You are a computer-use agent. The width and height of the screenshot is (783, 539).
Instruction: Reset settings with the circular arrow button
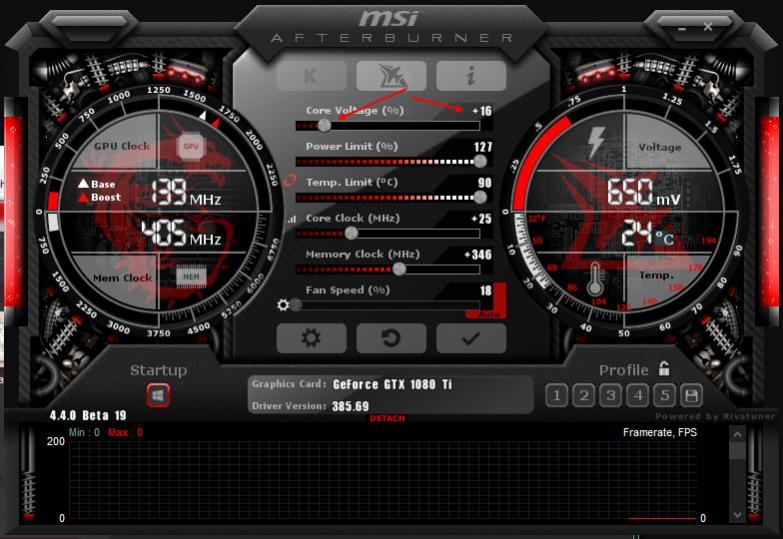tap(391, 338)
